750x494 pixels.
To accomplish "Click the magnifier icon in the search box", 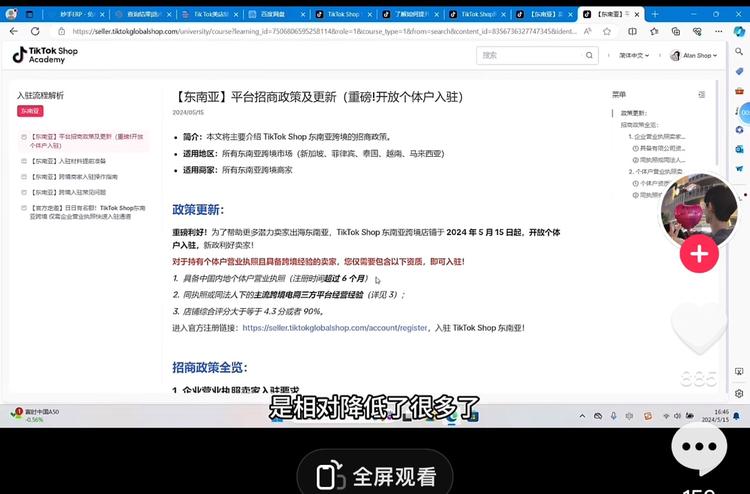I will [x=589, y=55].
